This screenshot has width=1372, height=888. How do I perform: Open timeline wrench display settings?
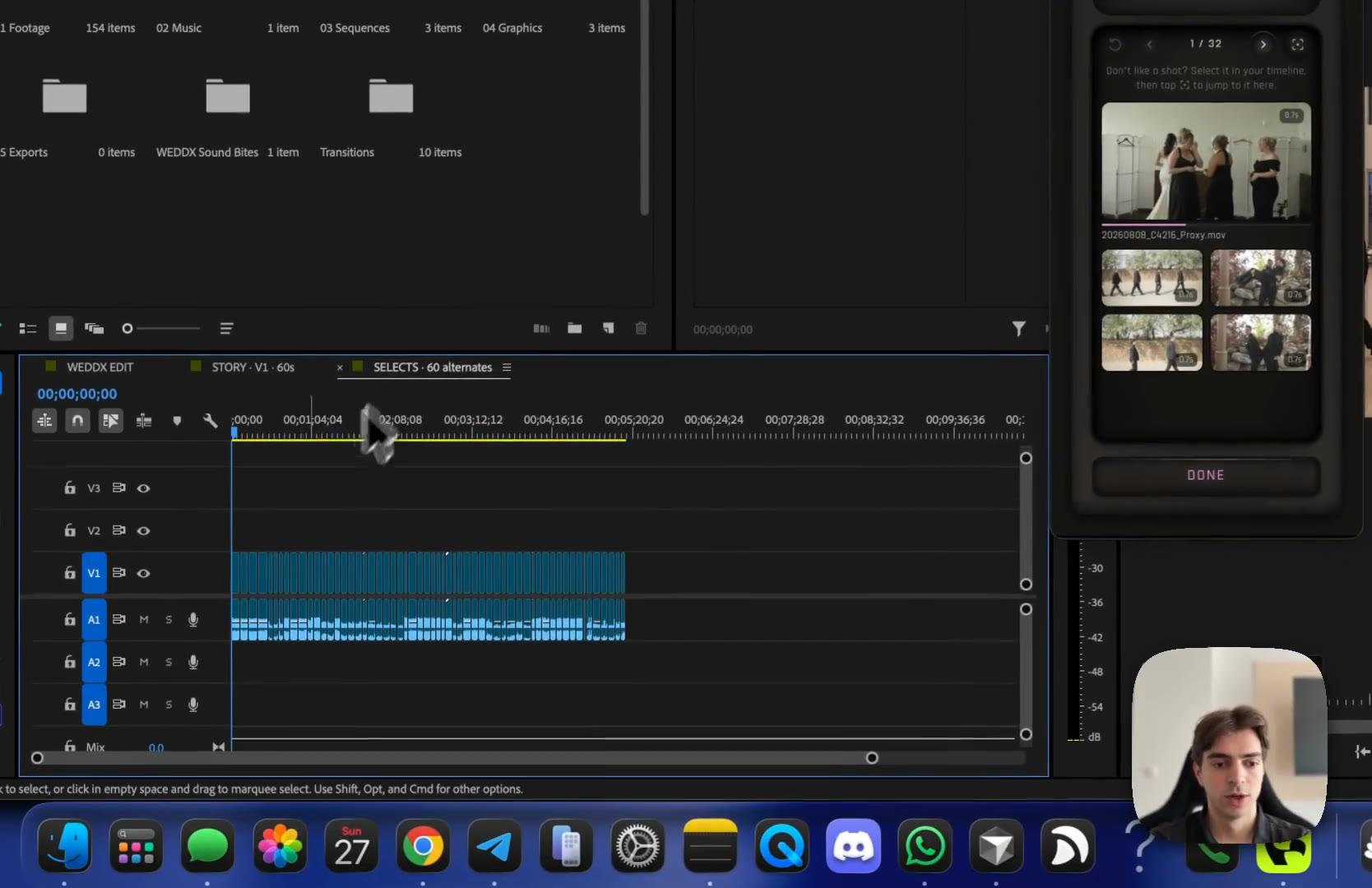click(211, 421)
